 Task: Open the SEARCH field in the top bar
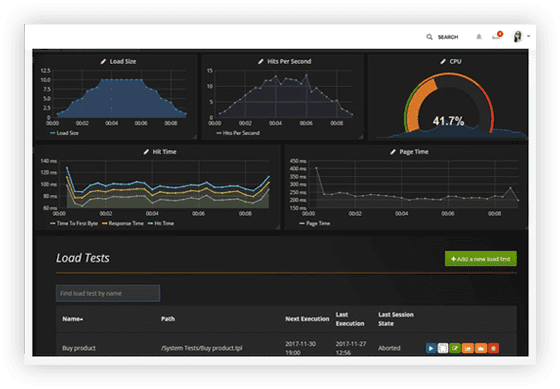coord(448,37)
